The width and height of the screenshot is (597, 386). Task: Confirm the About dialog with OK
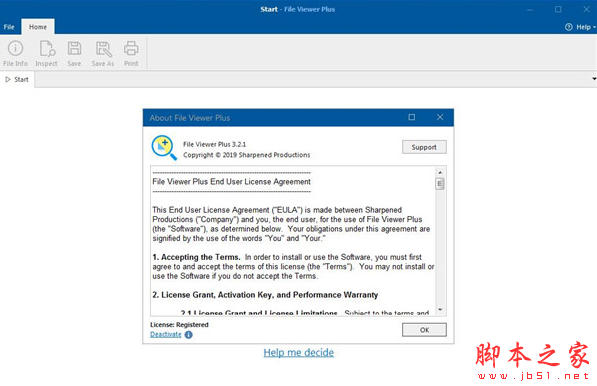(424, 330)
